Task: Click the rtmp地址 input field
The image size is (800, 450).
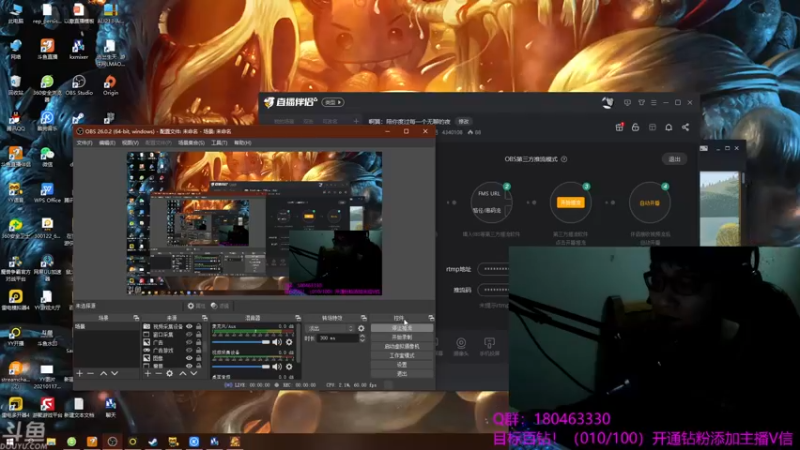Action: coord(493,269)
